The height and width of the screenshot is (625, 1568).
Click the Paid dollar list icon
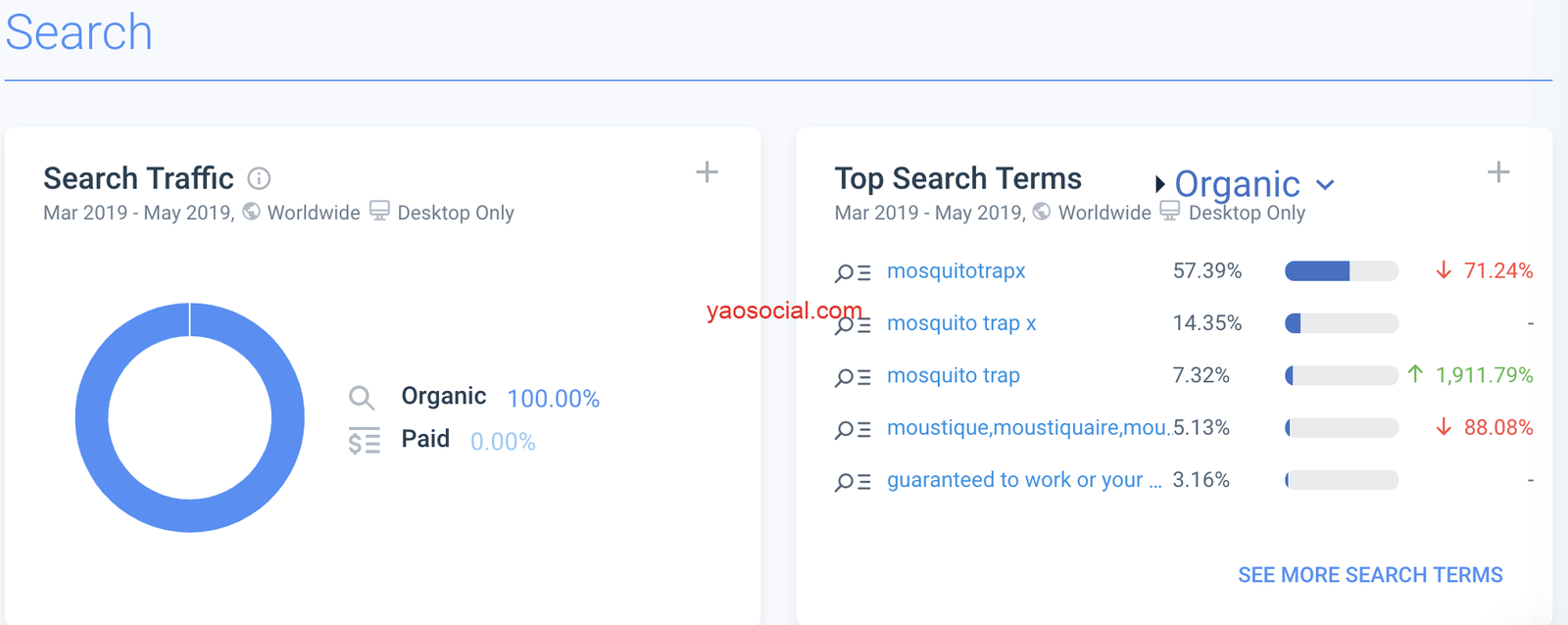tap(364, 441)
